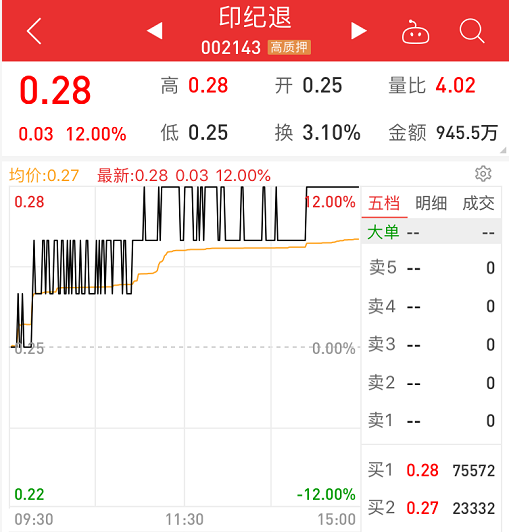
Task: Open the robot assistant icon
Action: point(415,32)
